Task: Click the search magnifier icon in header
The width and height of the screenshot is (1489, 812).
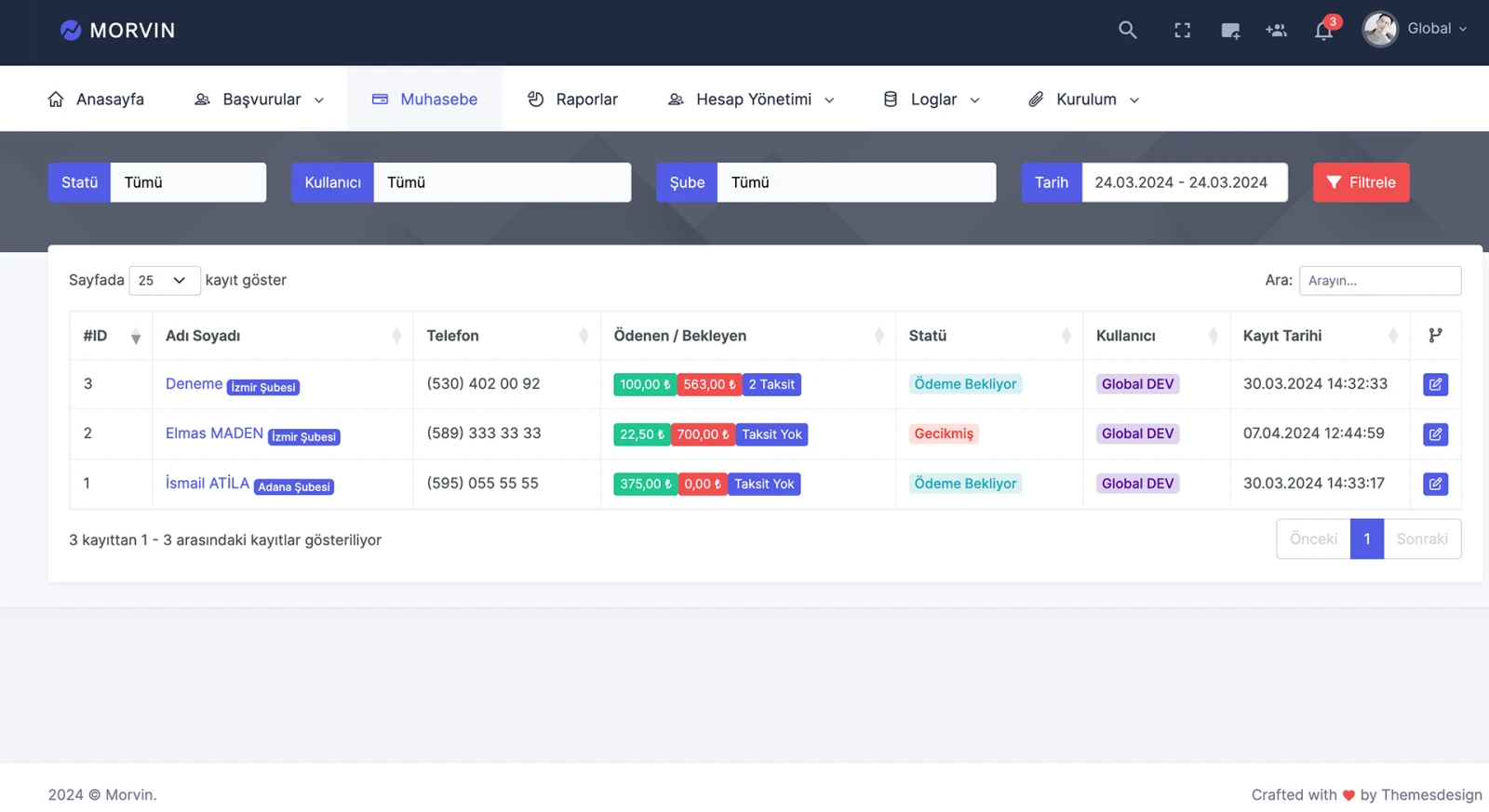Action: coord(1127,30)
